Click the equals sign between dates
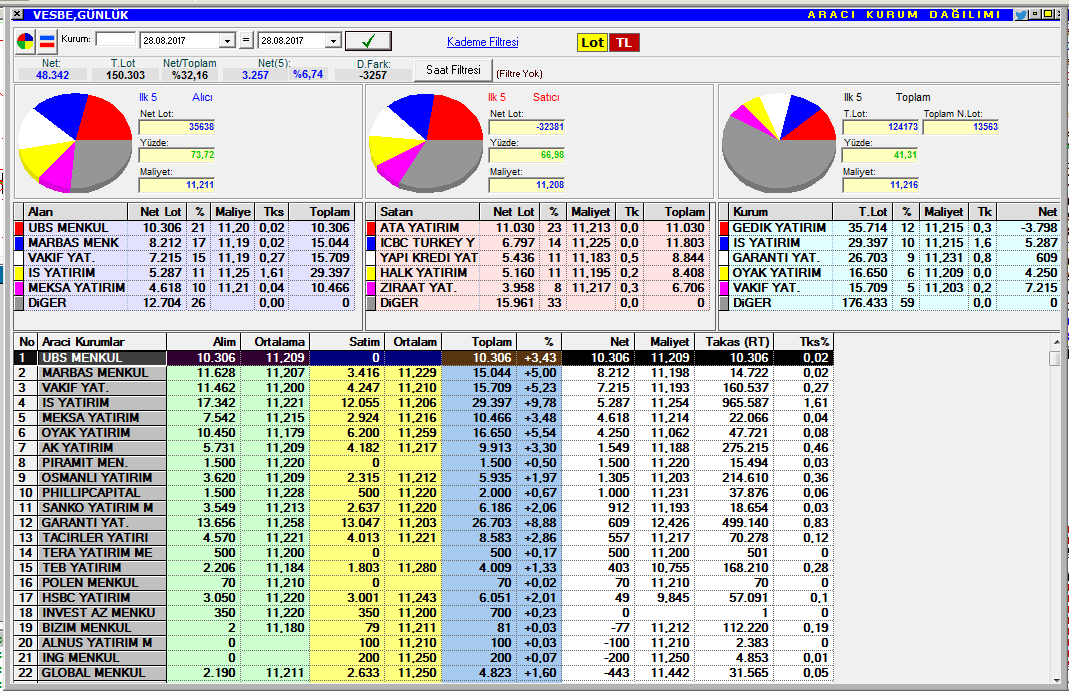 click(246, 40)
